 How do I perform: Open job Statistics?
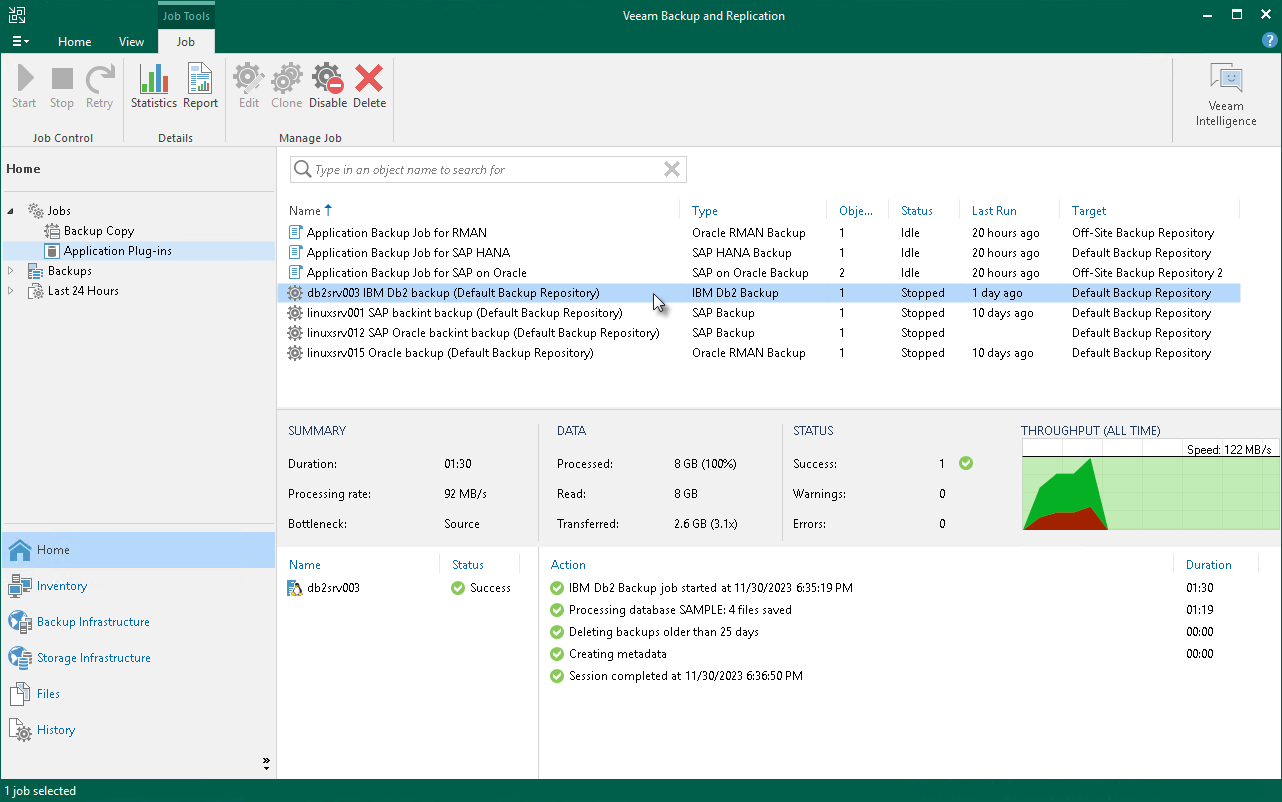pyautogui.click(x=154, y=86)
